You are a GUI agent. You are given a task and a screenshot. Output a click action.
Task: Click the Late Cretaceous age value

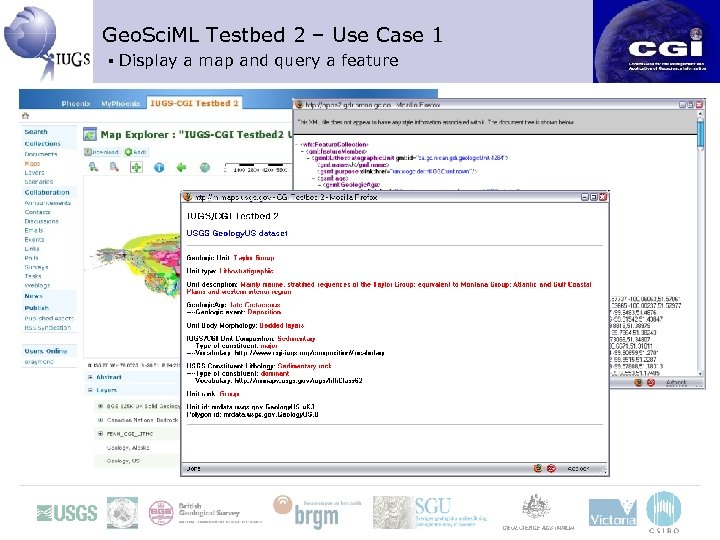[x=255, y=305]
